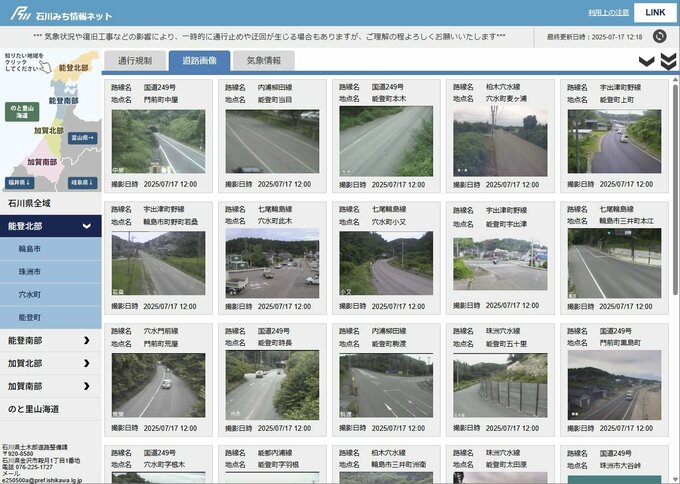Open the 輪島市三井町本江 camera image
680x484 pixels.
(615, 263)
